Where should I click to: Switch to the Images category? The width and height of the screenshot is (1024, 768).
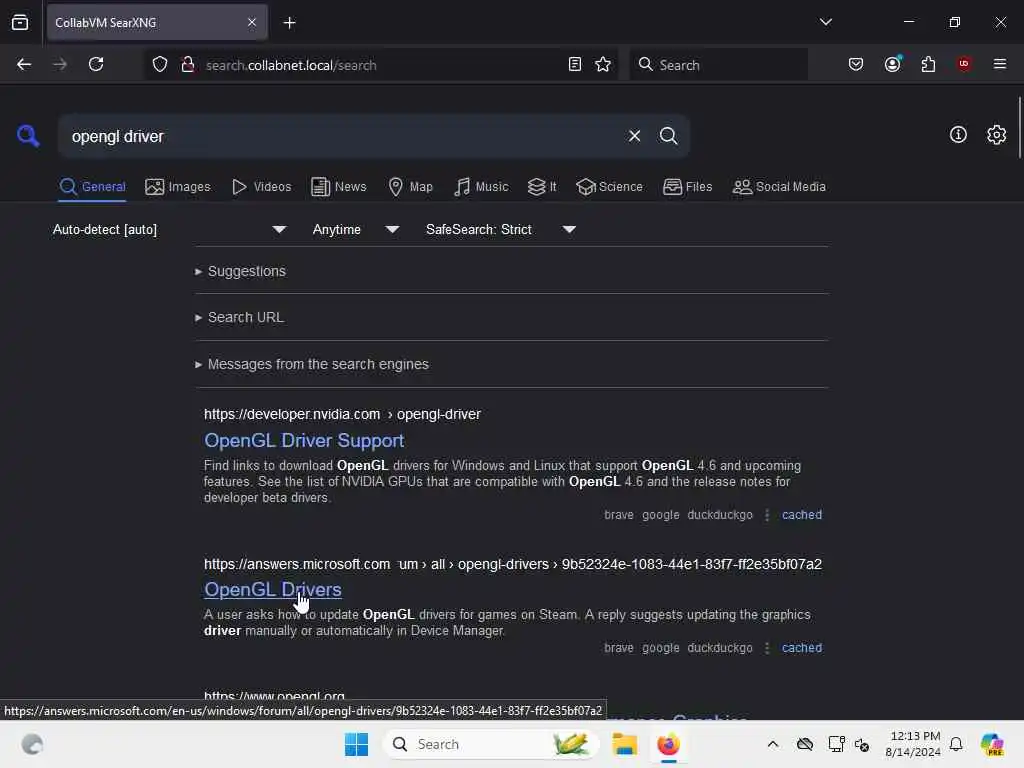coord(178,187)
